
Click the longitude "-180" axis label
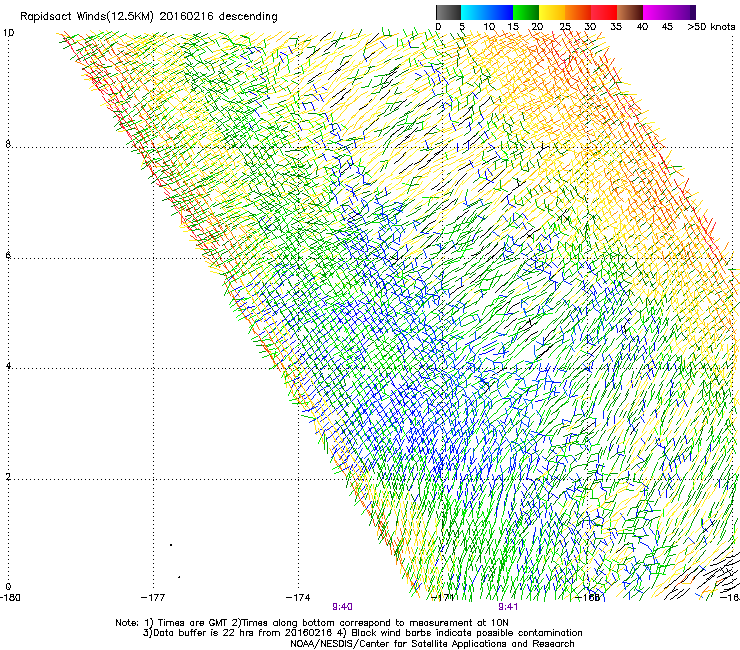[x=10, y=598]
